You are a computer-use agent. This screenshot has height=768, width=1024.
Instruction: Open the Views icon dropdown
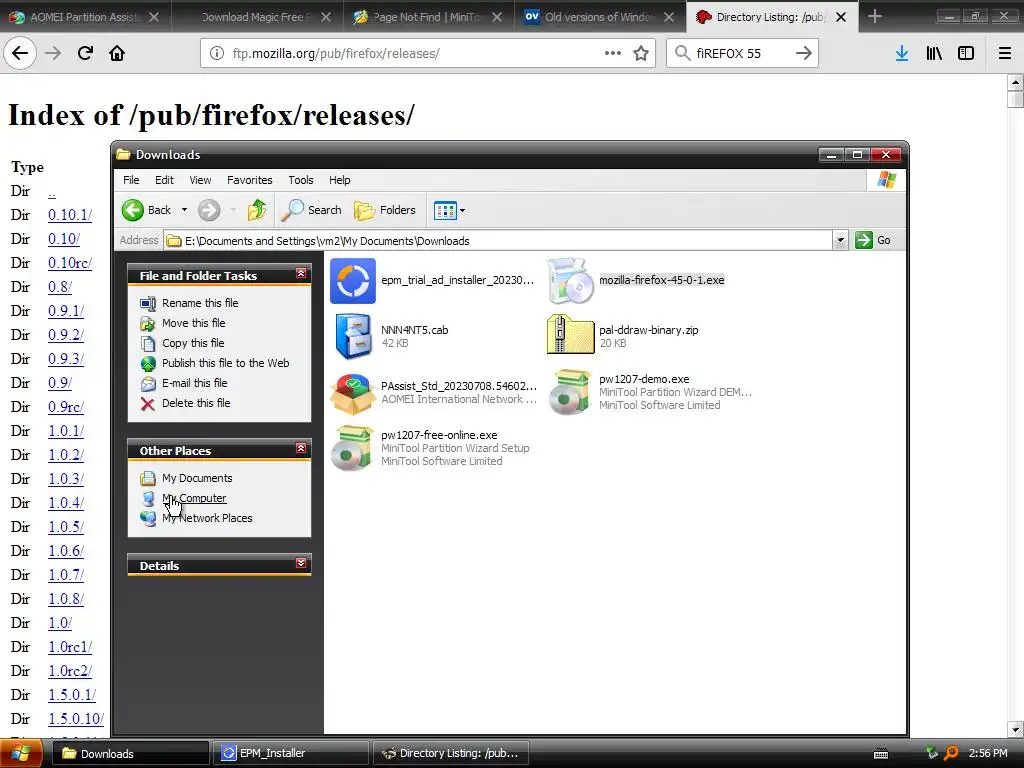[449, 210]
